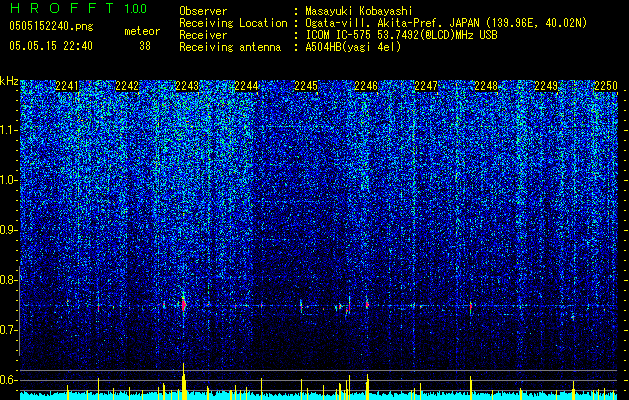Image resolution: width=629 pixels, height=400 pixels.
Task: Click the meteor count value 38
Action: 145,46
